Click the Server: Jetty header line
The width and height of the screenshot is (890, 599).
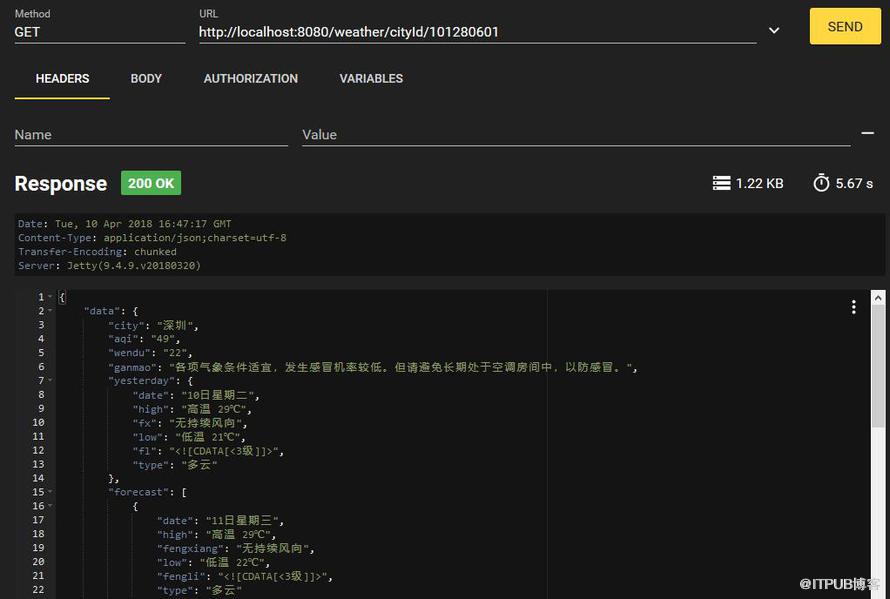(x=109, y=265)
